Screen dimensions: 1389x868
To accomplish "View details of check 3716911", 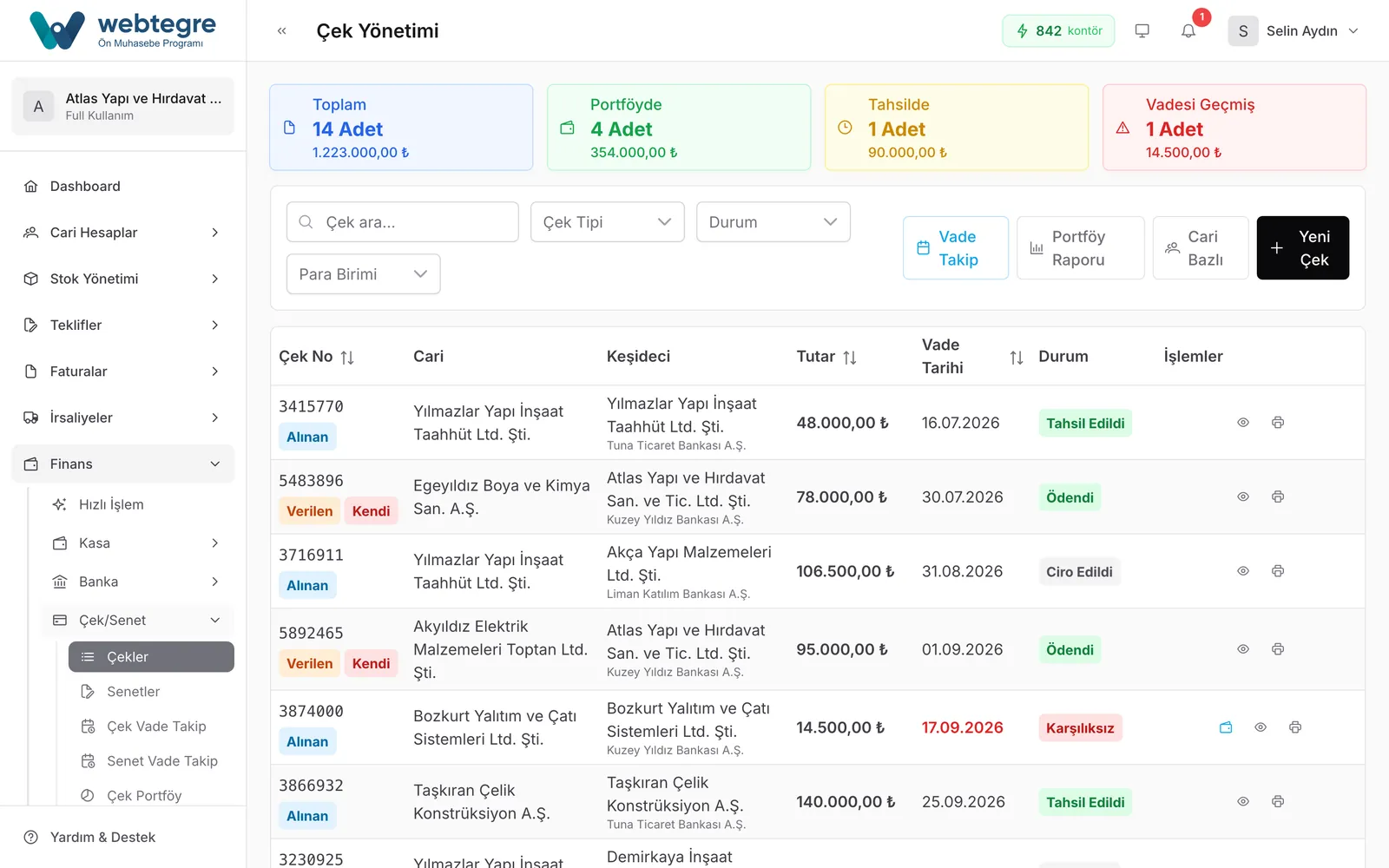I will tap(1243, 571).
